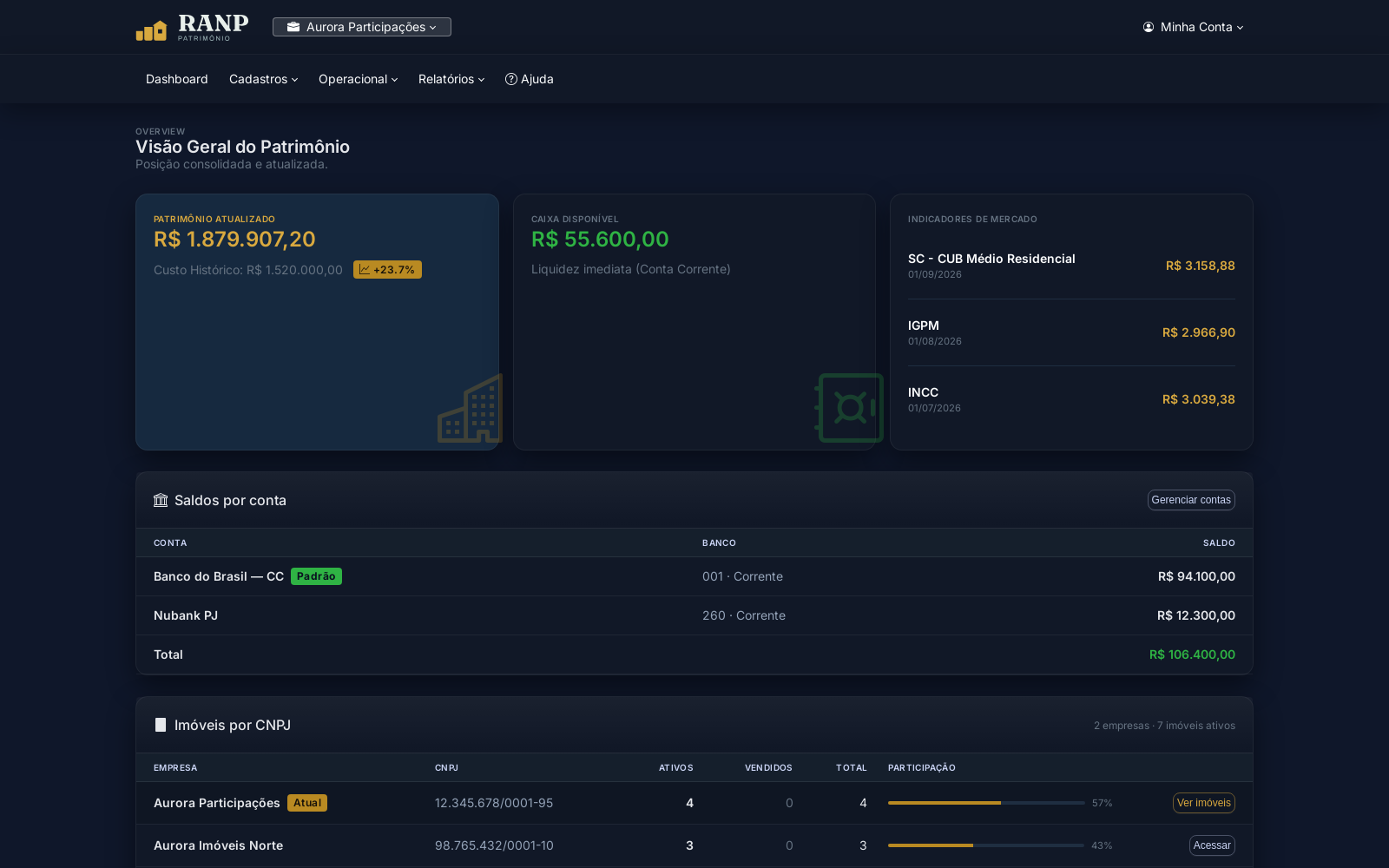Click the bank building icon beside Saldos por conta
The width and height of the screenshot is (1389, 868).
(161, 500)
